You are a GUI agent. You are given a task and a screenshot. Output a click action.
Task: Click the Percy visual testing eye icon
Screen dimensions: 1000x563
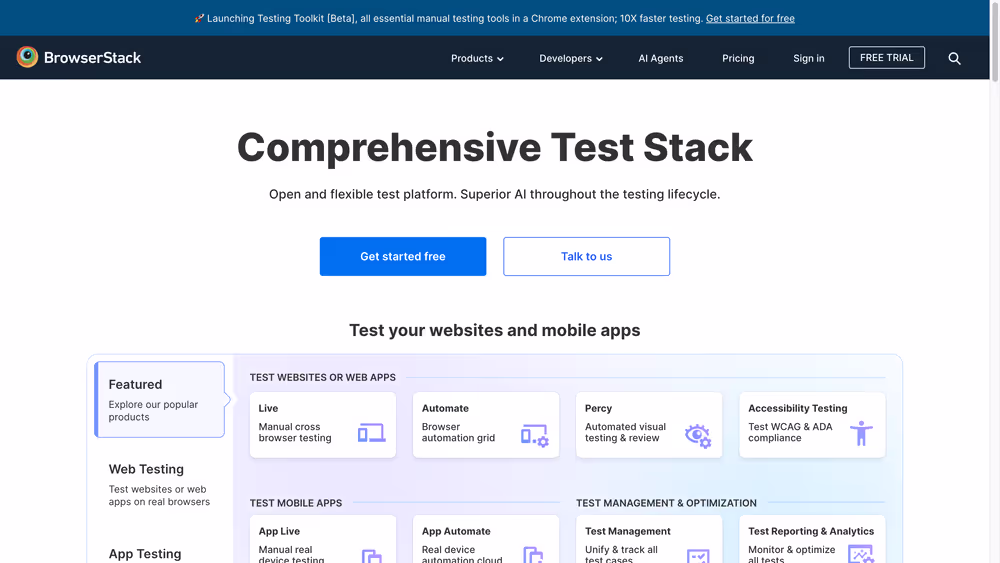(697, 434)
